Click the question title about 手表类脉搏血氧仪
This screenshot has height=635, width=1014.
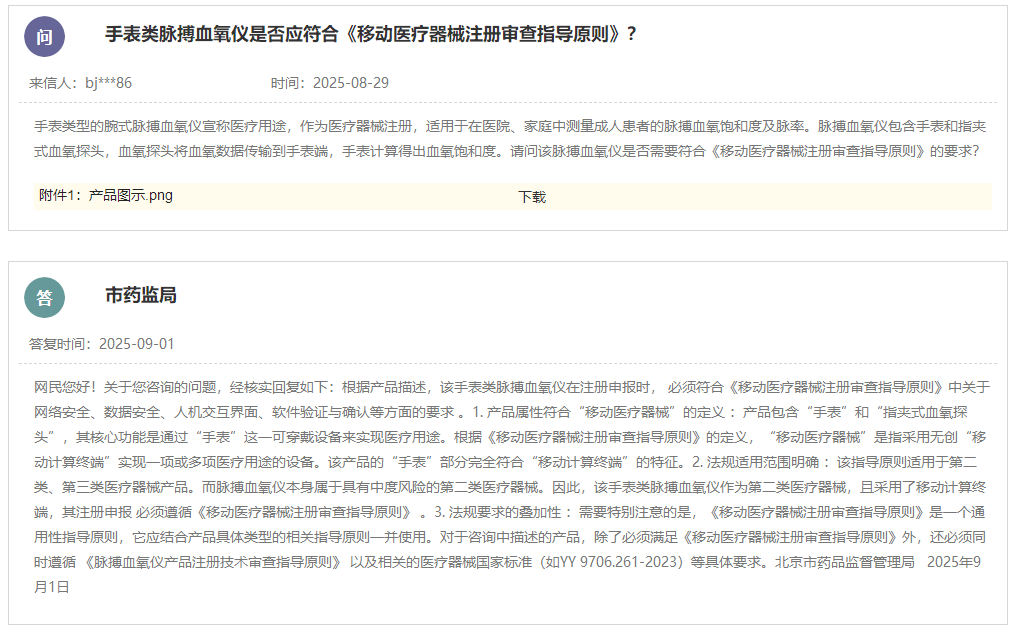click(371, 34)
